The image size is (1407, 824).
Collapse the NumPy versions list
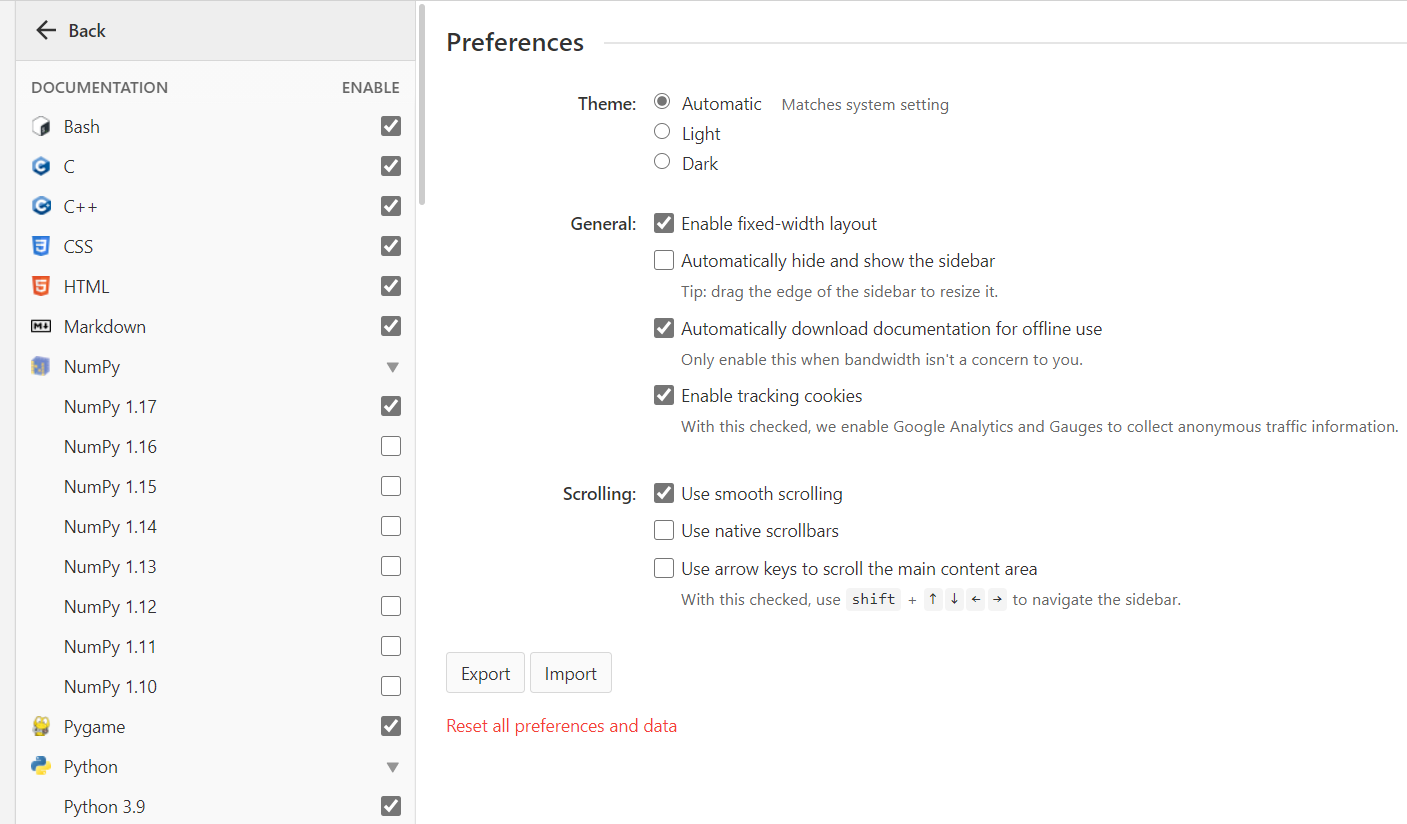coord(392,367)
